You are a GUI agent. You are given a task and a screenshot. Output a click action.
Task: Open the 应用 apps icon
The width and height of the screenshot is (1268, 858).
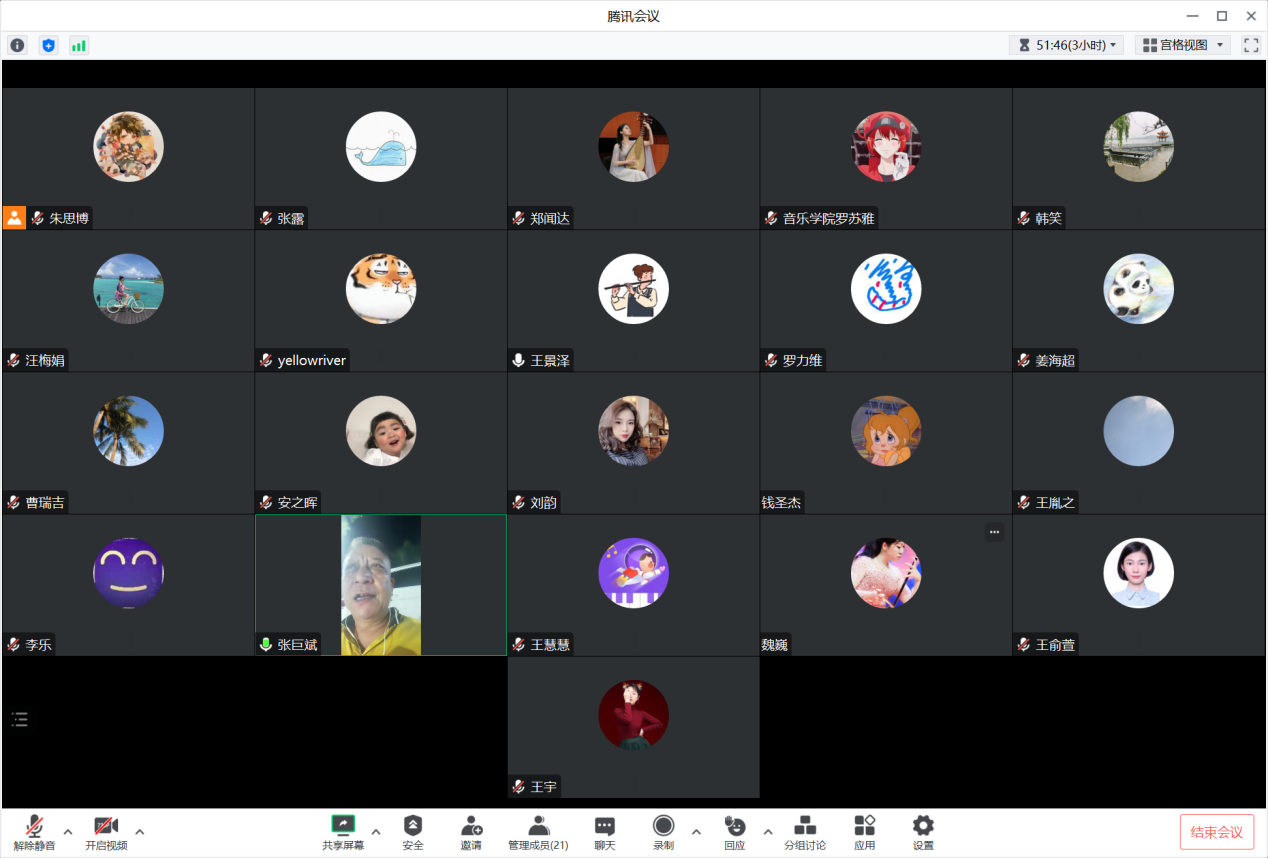pyautogui.click(x=864, y=831)
